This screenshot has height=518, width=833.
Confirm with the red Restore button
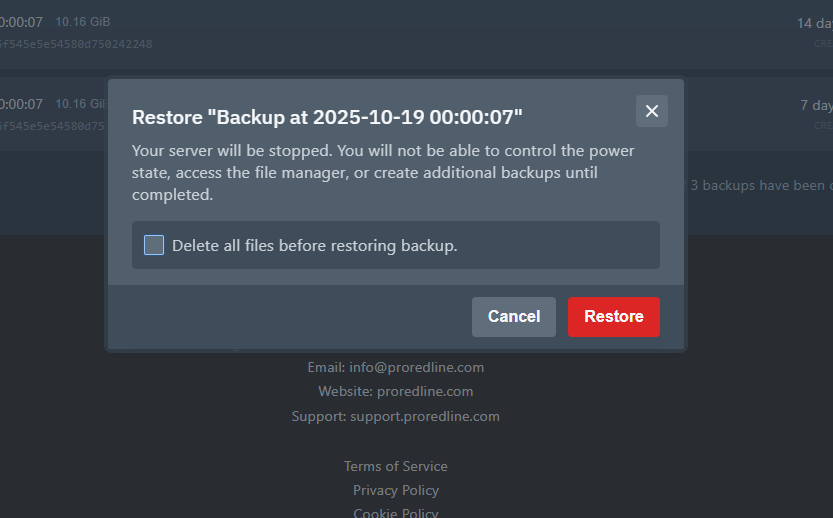point(613,317)
